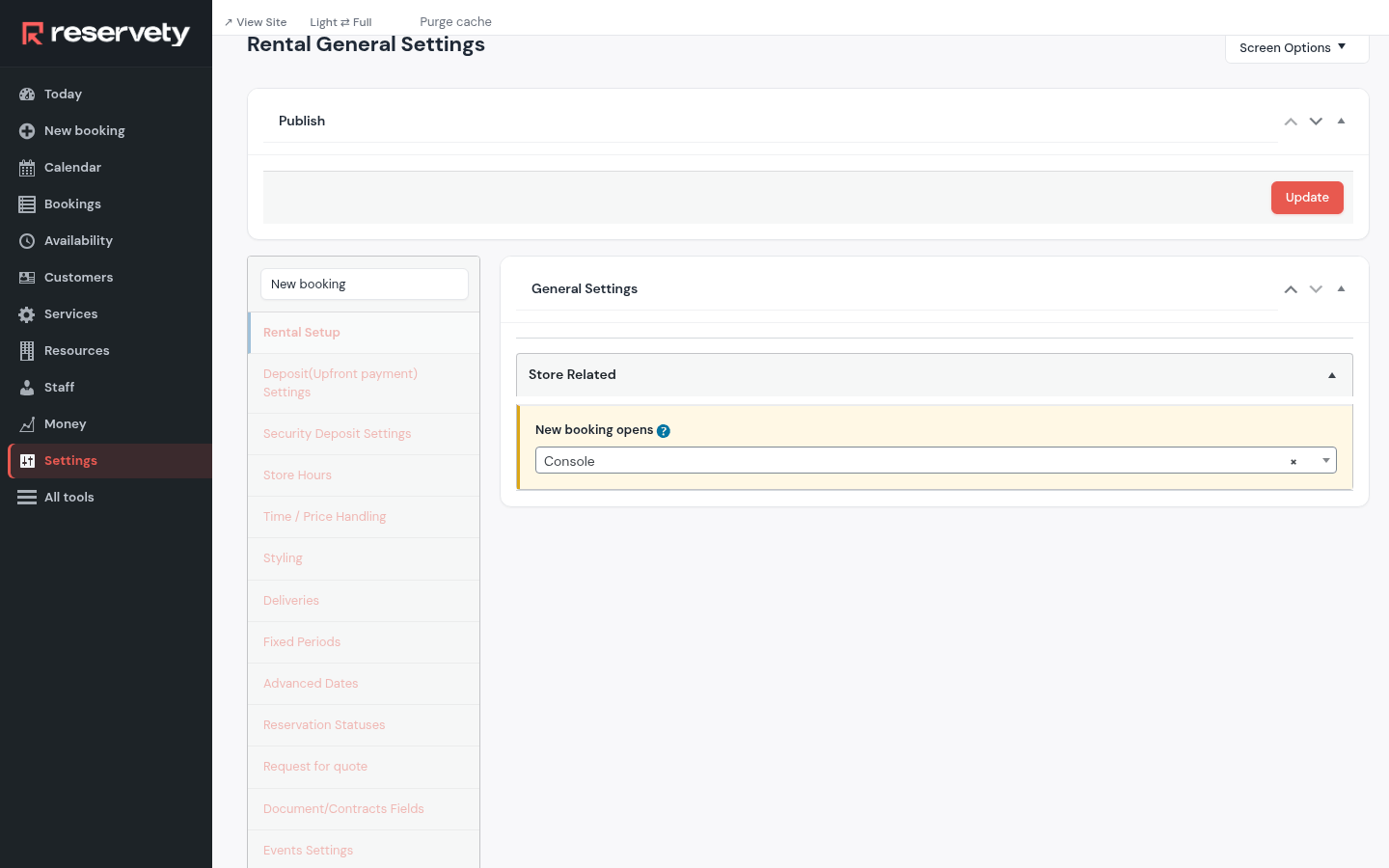
Task: Click the Resources building icon
Action: click(27, 351)
